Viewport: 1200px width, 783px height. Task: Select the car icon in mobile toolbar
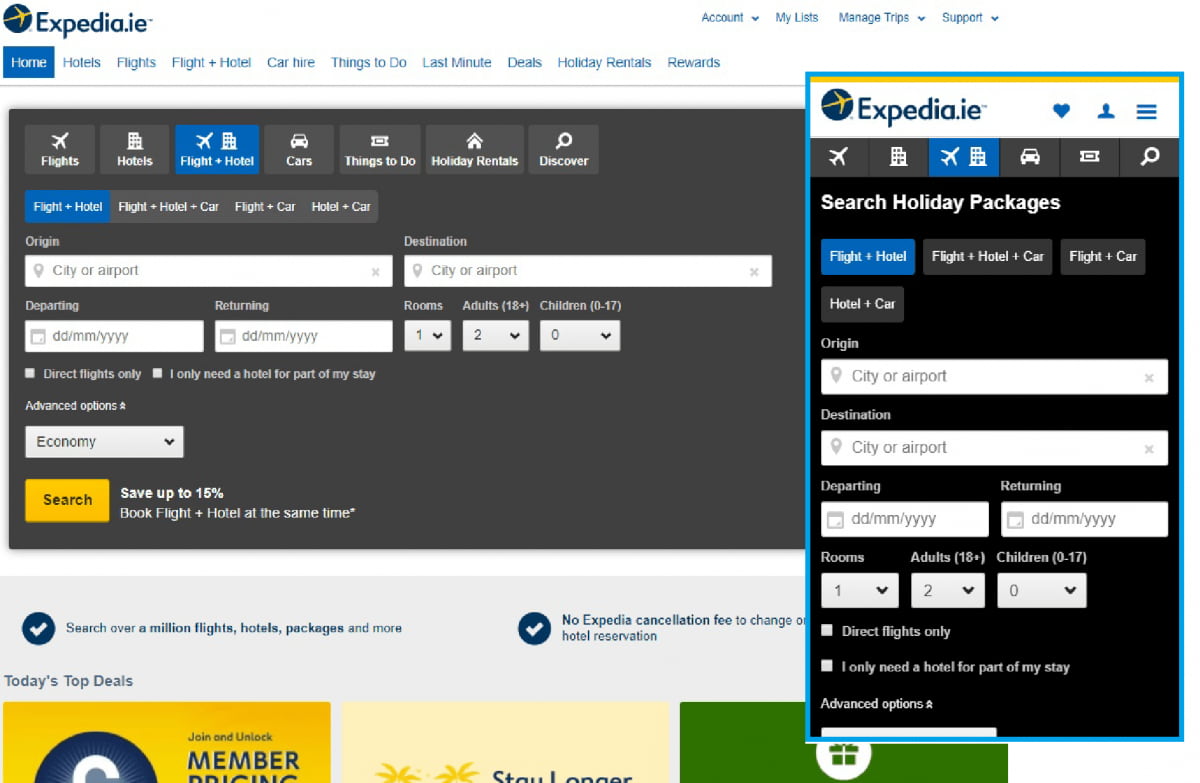1029,157
